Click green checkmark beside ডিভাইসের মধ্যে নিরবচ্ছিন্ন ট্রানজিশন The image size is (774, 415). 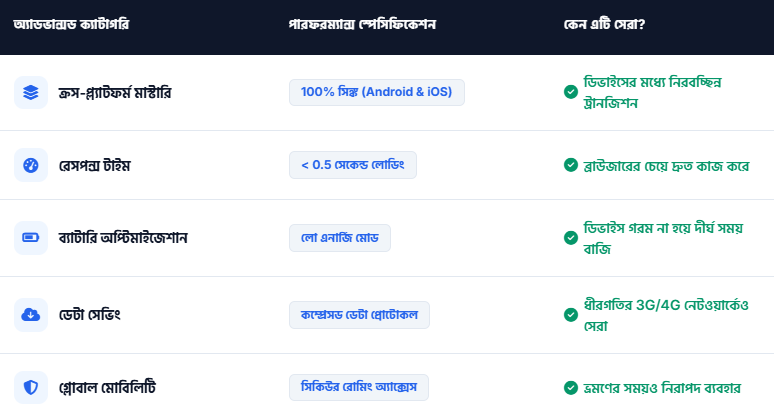pyautogui.click(x=570, y=92)
